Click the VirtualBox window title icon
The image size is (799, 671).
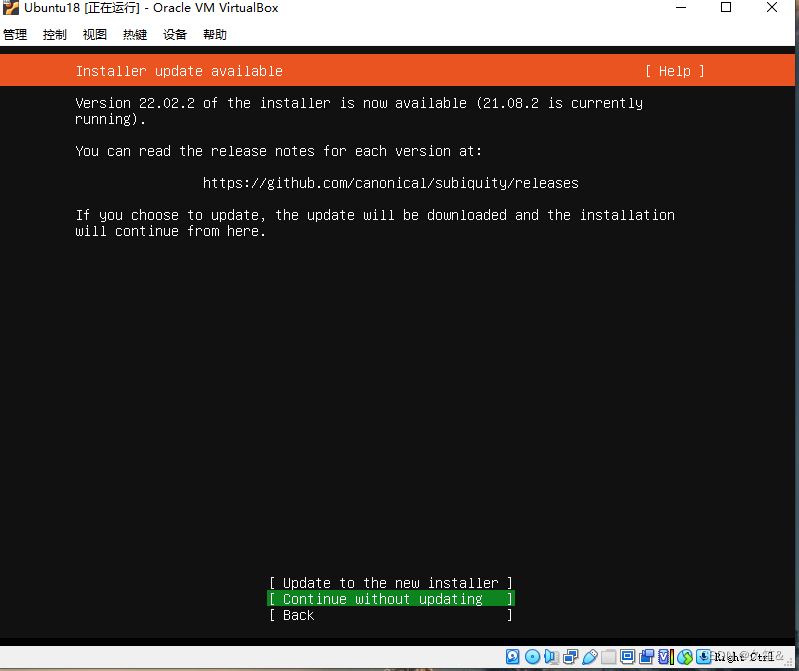coord(11,8)
